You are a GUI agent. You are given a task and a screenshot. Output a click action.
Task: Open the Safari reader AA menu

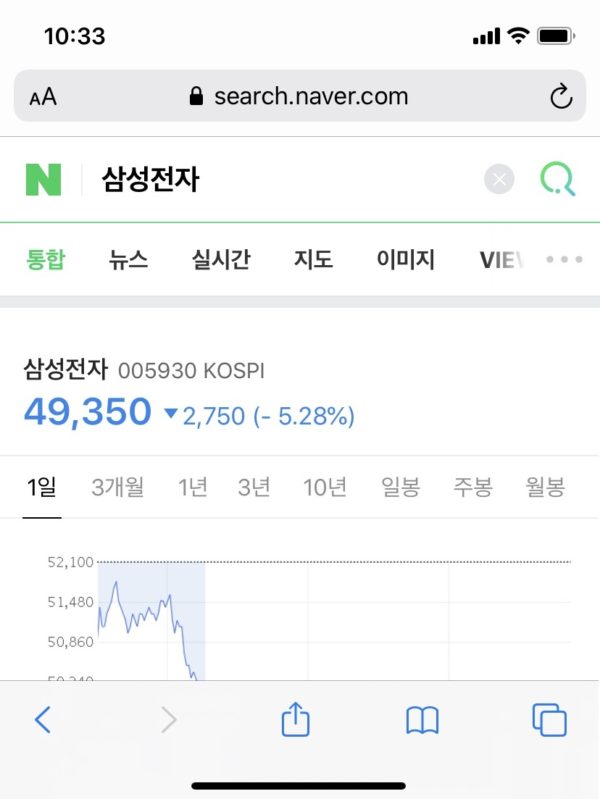pos(43,97)
